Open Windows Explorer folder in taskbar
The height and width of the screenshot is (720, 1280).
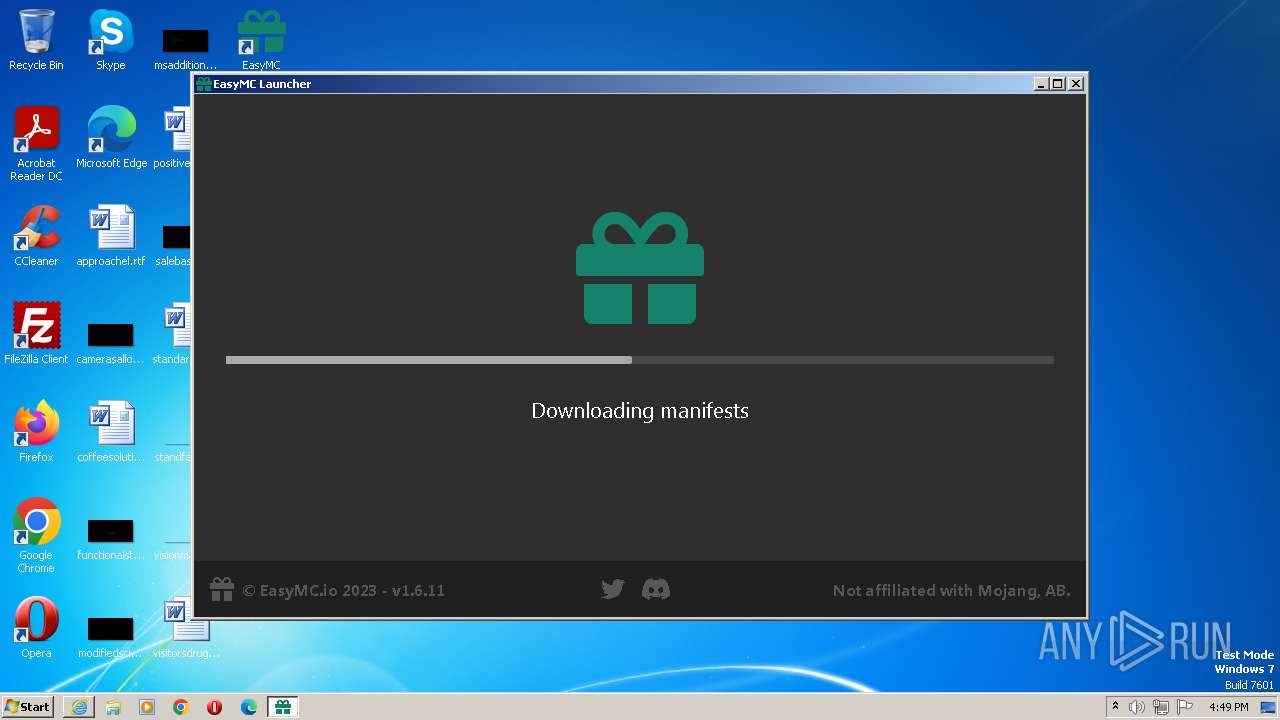click(x=113, y=707)
